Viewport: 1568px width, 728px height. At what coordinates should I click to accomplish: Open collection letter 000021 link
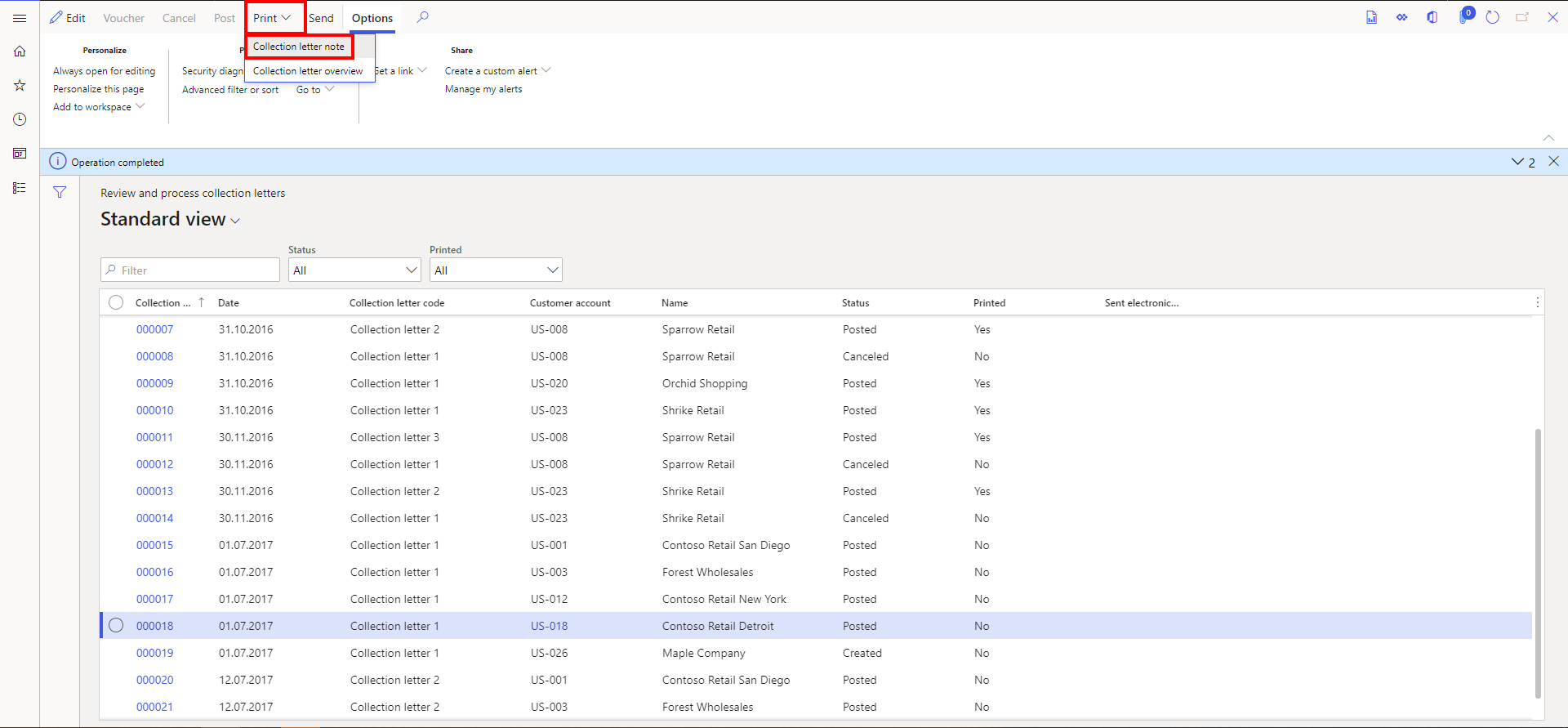(x=155, y=707)
